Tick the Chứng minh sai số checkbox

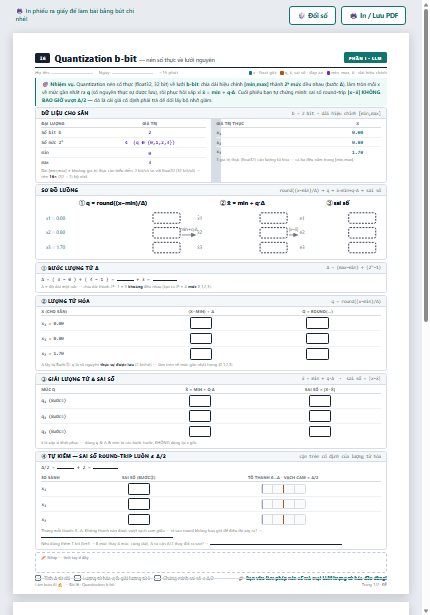pyautogui.click(x=157, y=578)
